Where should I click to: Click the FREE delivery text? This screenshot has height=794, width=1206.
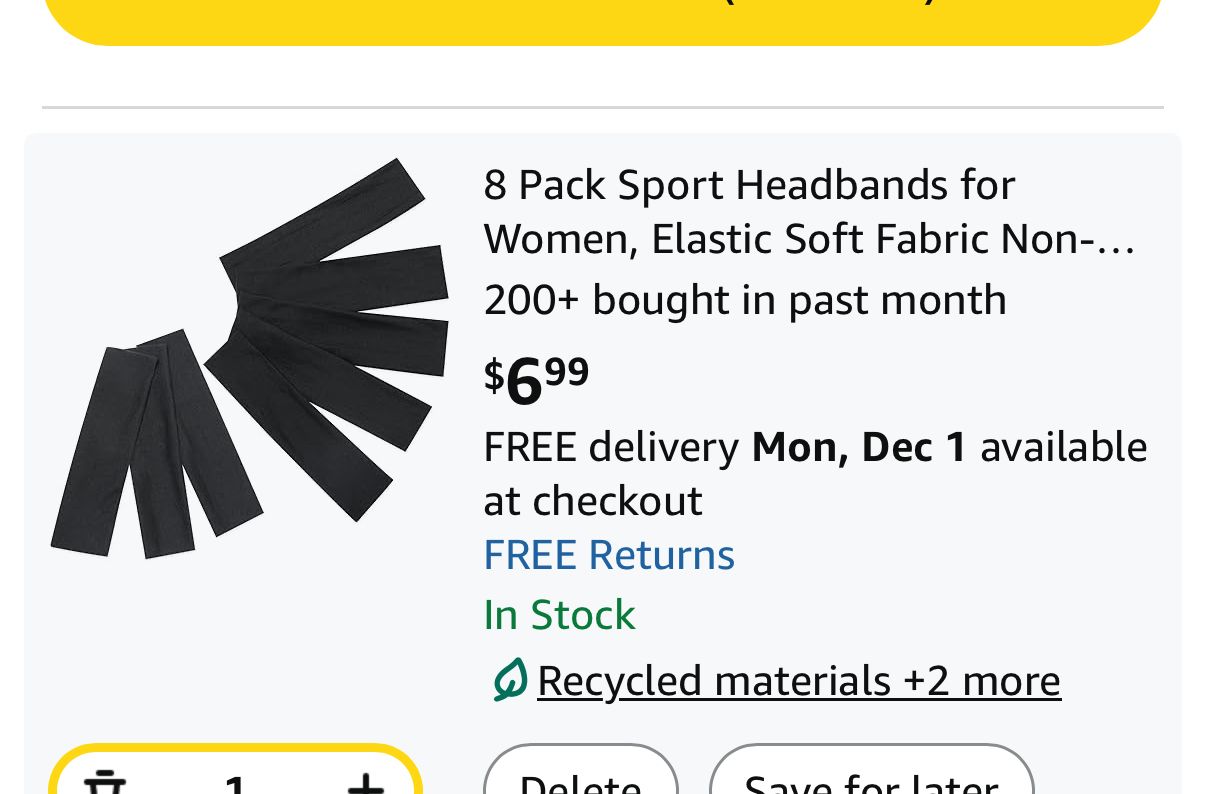coord(611,447)
